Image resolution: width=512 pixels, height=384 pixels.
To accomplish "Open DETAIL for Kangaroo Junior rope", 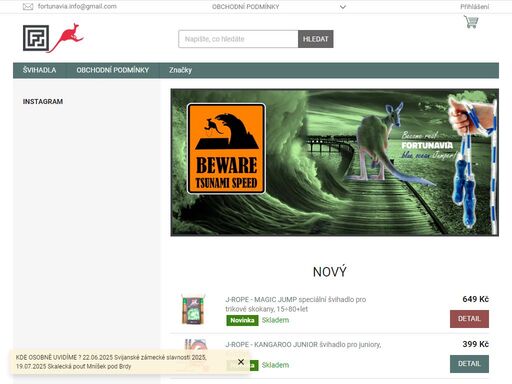I will [469, 364].
